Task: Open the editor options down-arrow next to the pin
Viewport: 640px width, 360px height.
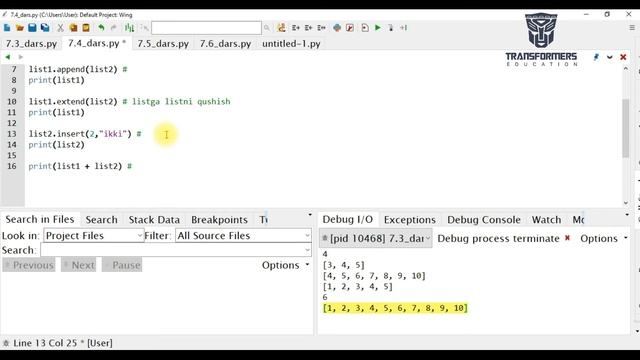Action: point(609,57)
